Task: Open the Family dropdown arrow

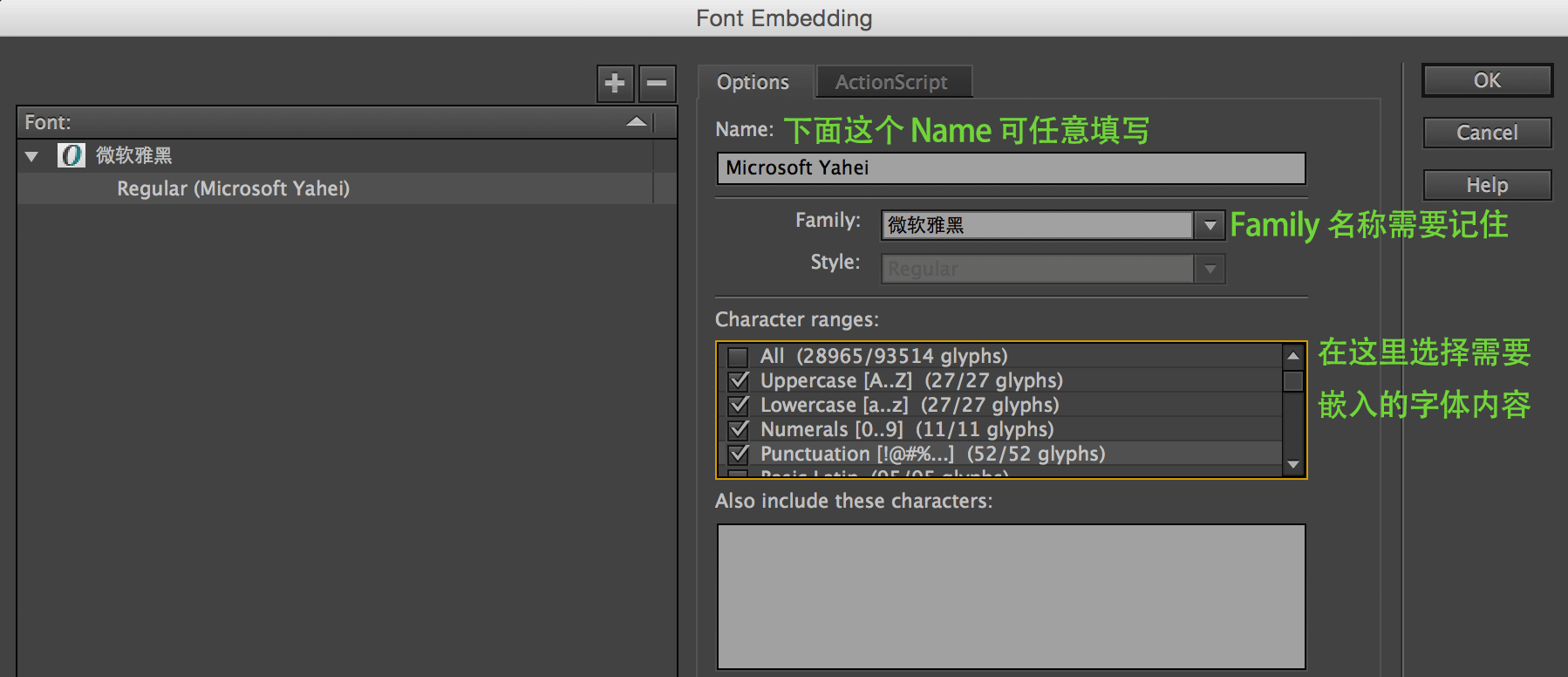Action: tap(1210, 225)
